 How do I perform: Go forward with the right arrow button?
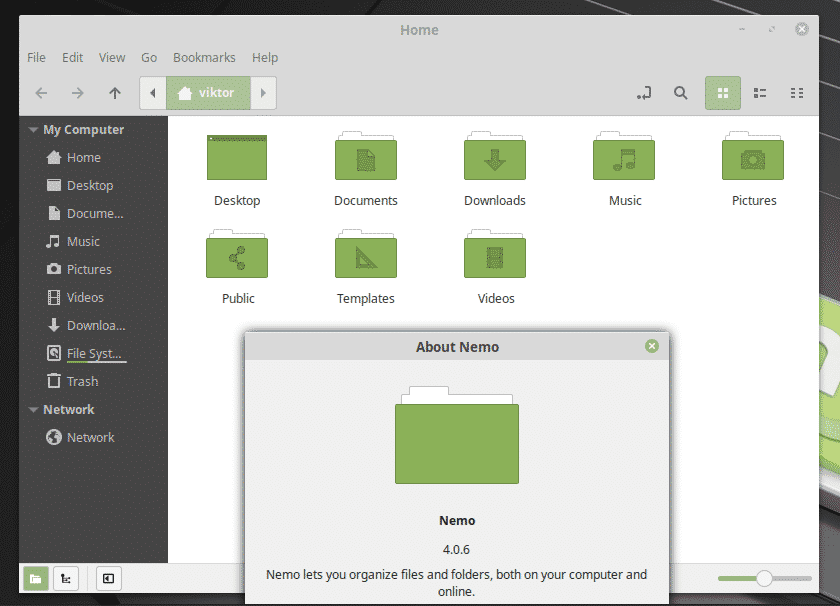pyautogui.click(x=78, y=93)
